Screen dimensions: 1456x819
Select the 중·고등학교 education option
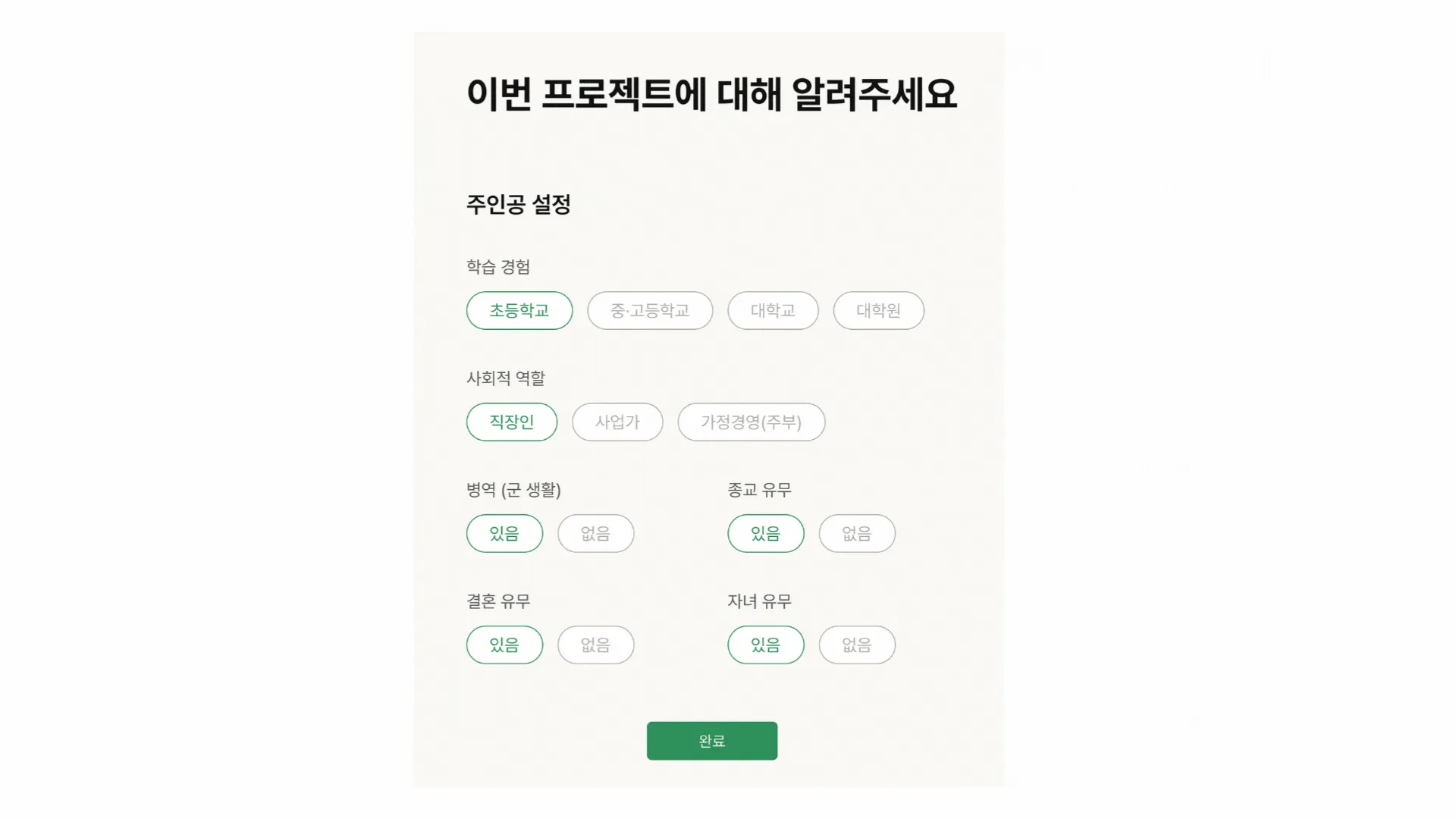click(x=650, y=310)
